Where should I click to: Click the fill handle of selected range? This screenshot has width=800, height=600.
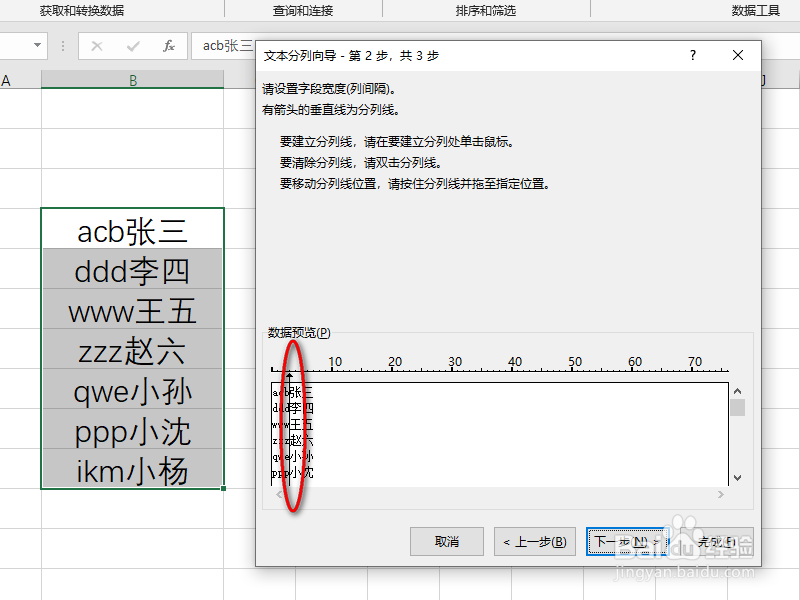[223, 488]
